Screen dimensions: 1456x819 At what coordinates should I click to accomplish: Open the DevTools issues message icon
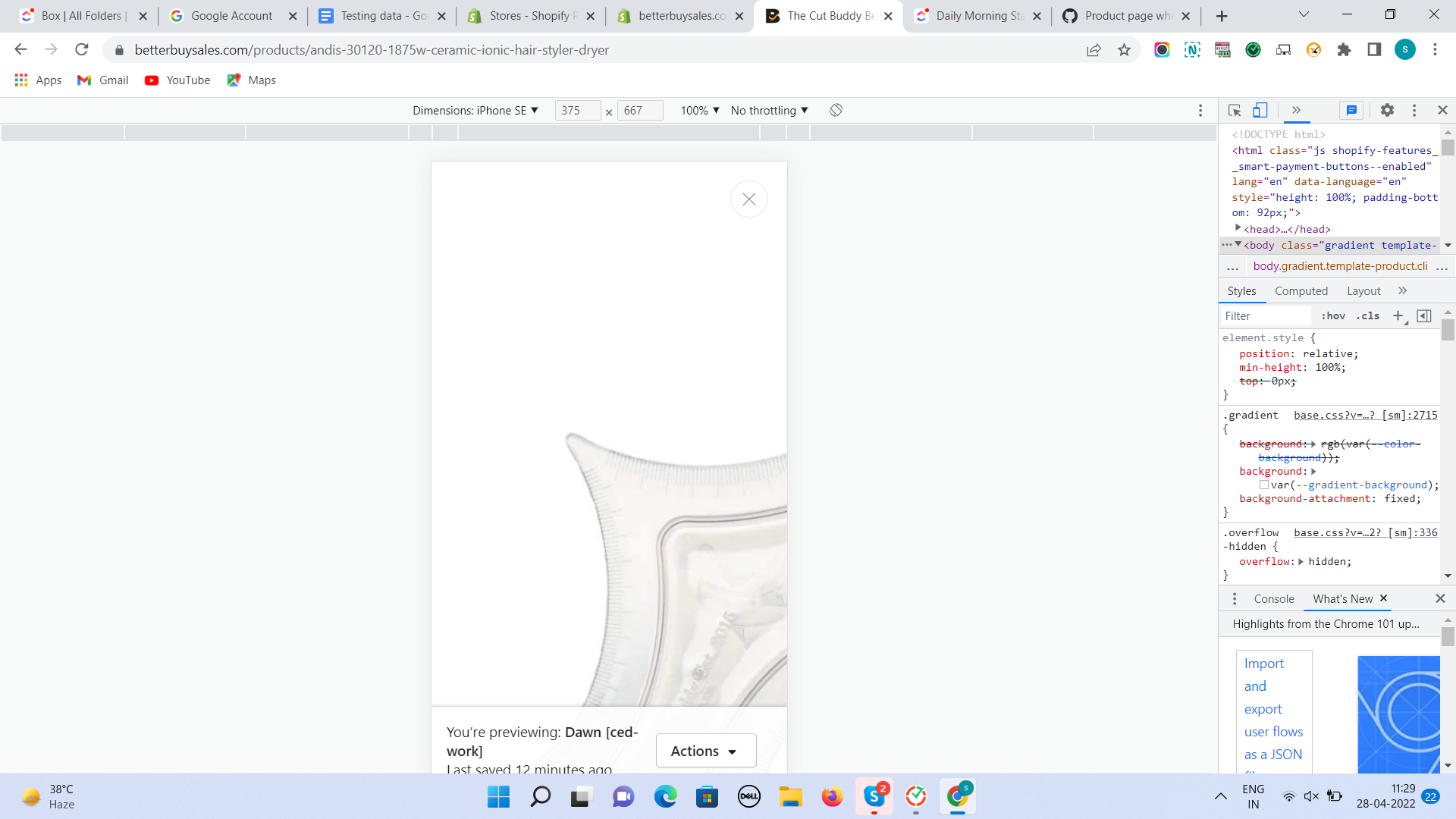click(x=1351, y=111)
